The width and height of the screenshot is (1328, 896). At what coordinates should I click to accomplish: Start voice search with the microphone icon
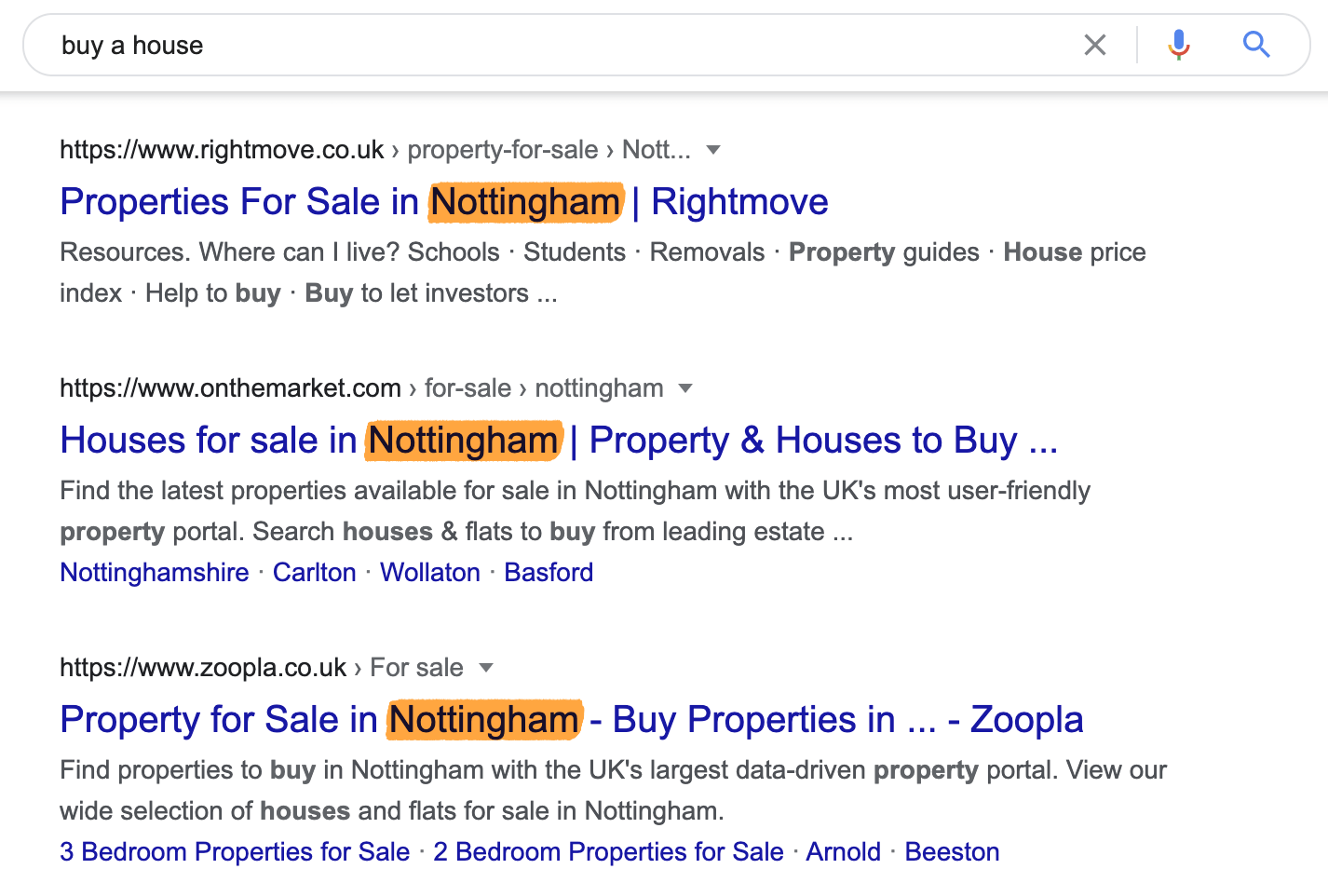pos(1179,45)
